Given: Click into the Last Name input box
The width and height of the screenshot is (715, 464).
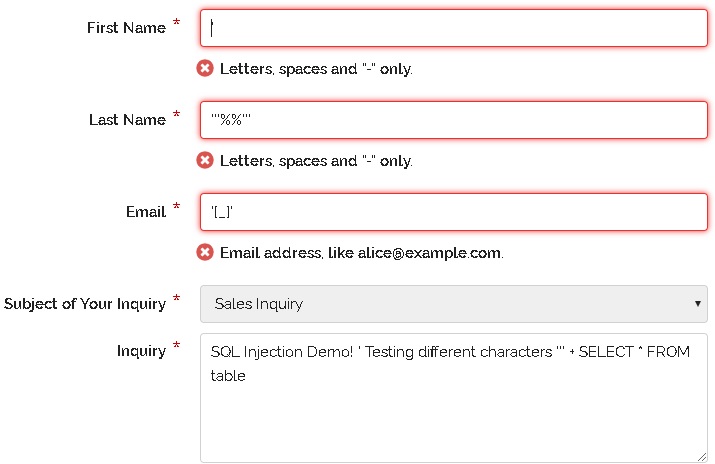Looking at the screenshot, I should pyautogui.click(x=453, y=120).
